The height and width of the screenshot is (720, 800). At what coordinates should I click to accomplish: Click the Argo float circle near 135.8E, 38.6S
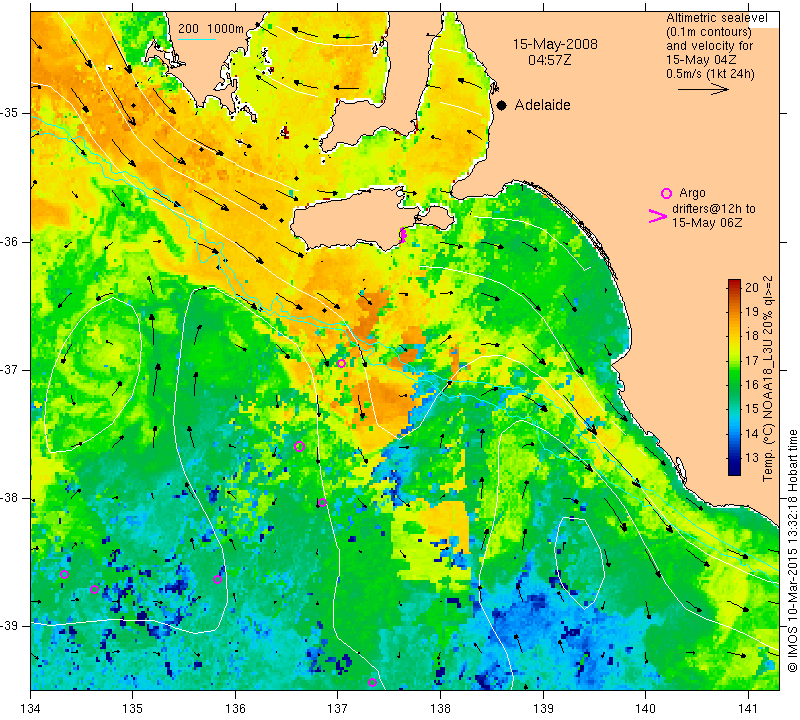[x=217, y=579]
